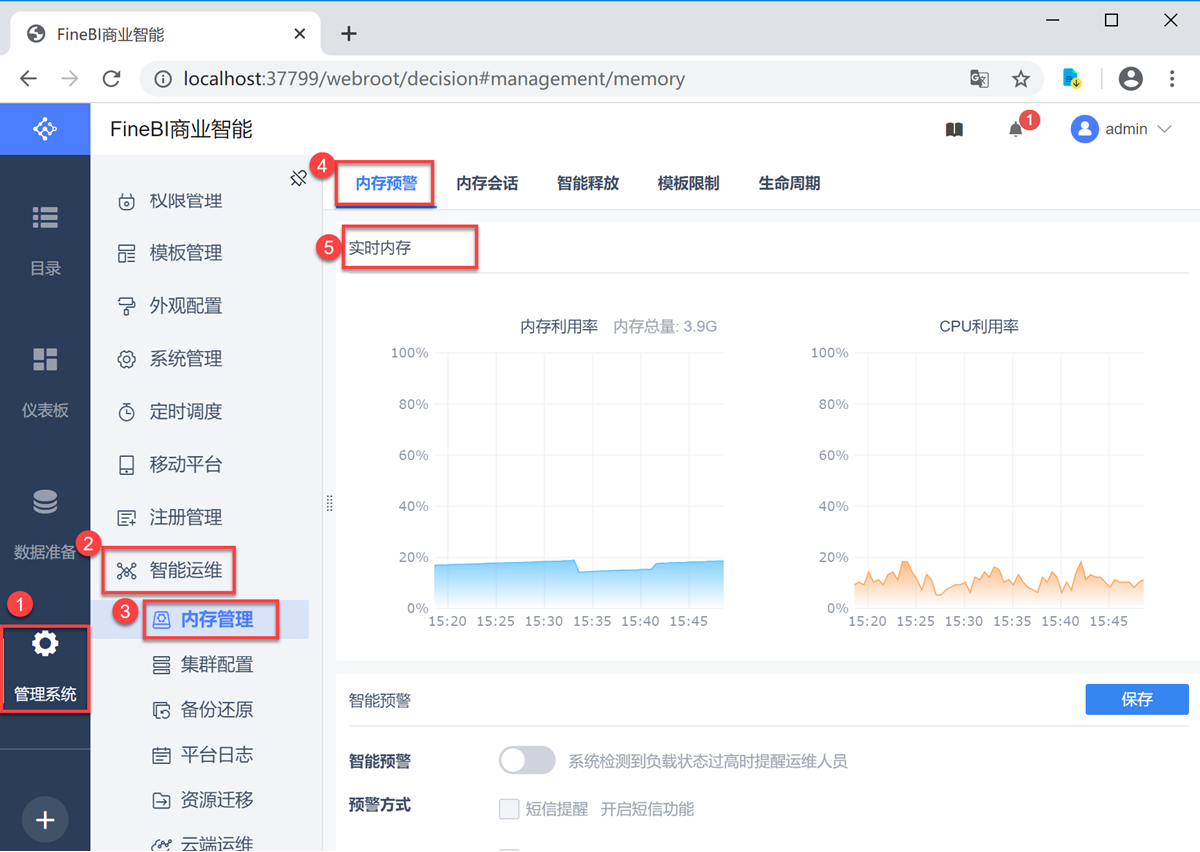Viewport: 1200px width, 852px height.
Task: Unpin the side menu with pin icon
Action: tap(298, 178)
